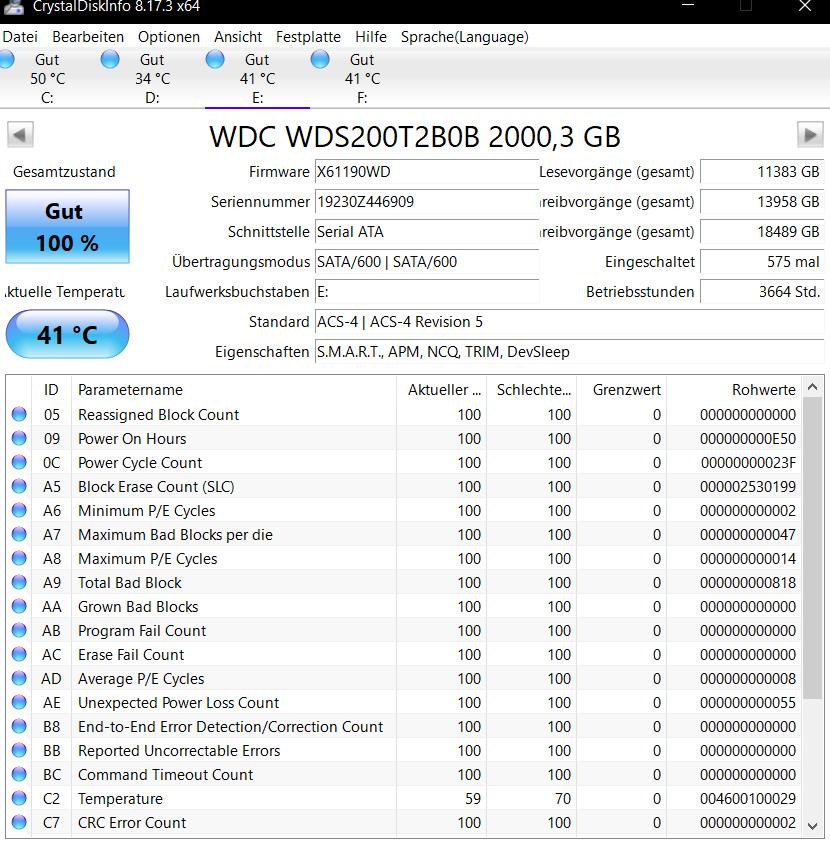Click status icon of Program Fail Count

click(x=19, y=630)
